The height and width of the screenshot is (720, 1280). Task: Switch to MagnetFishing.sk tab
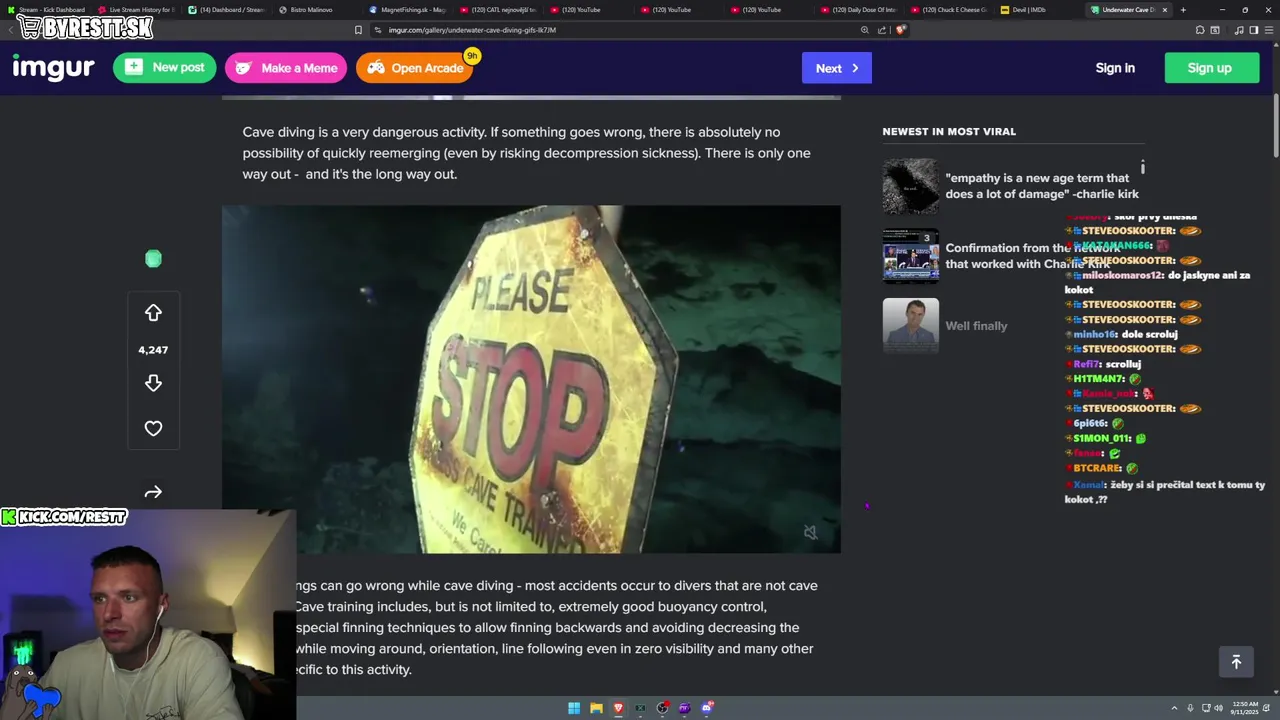click(406, 10)
